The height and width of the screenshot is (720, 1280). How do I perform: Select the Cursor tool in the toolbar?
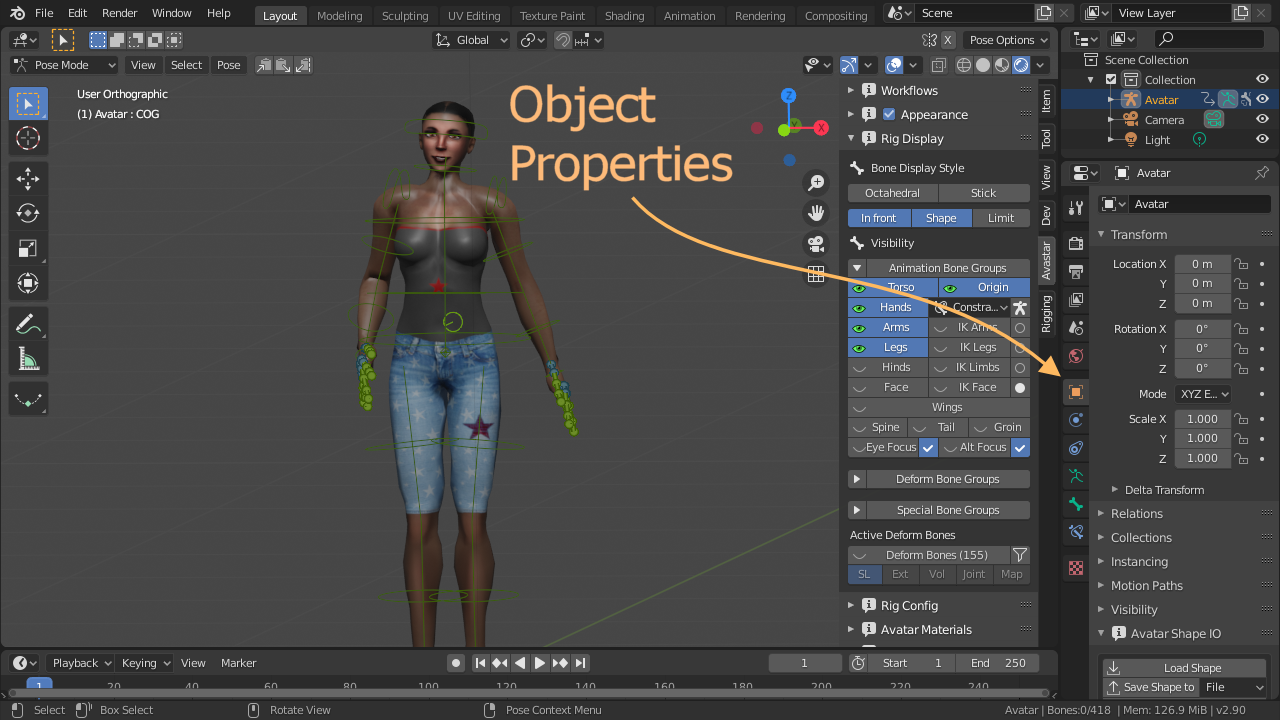point(28,138)
